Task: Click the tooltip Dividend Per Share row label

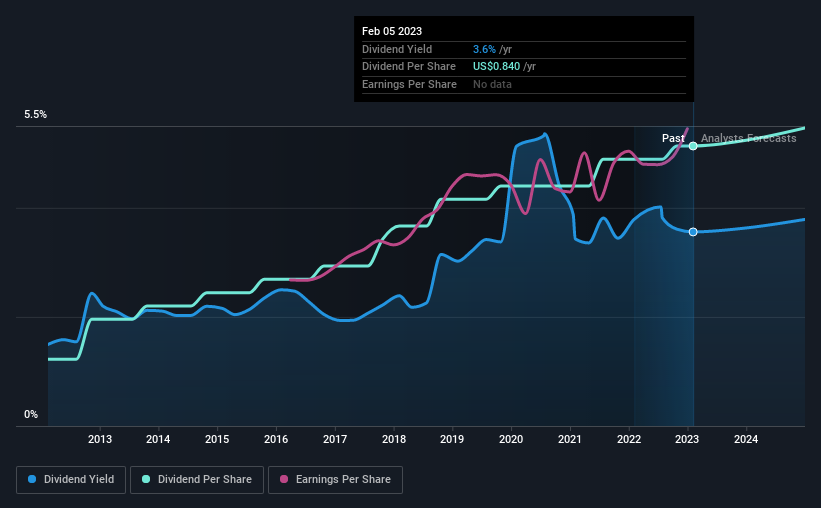Action: tap(408, 67)
